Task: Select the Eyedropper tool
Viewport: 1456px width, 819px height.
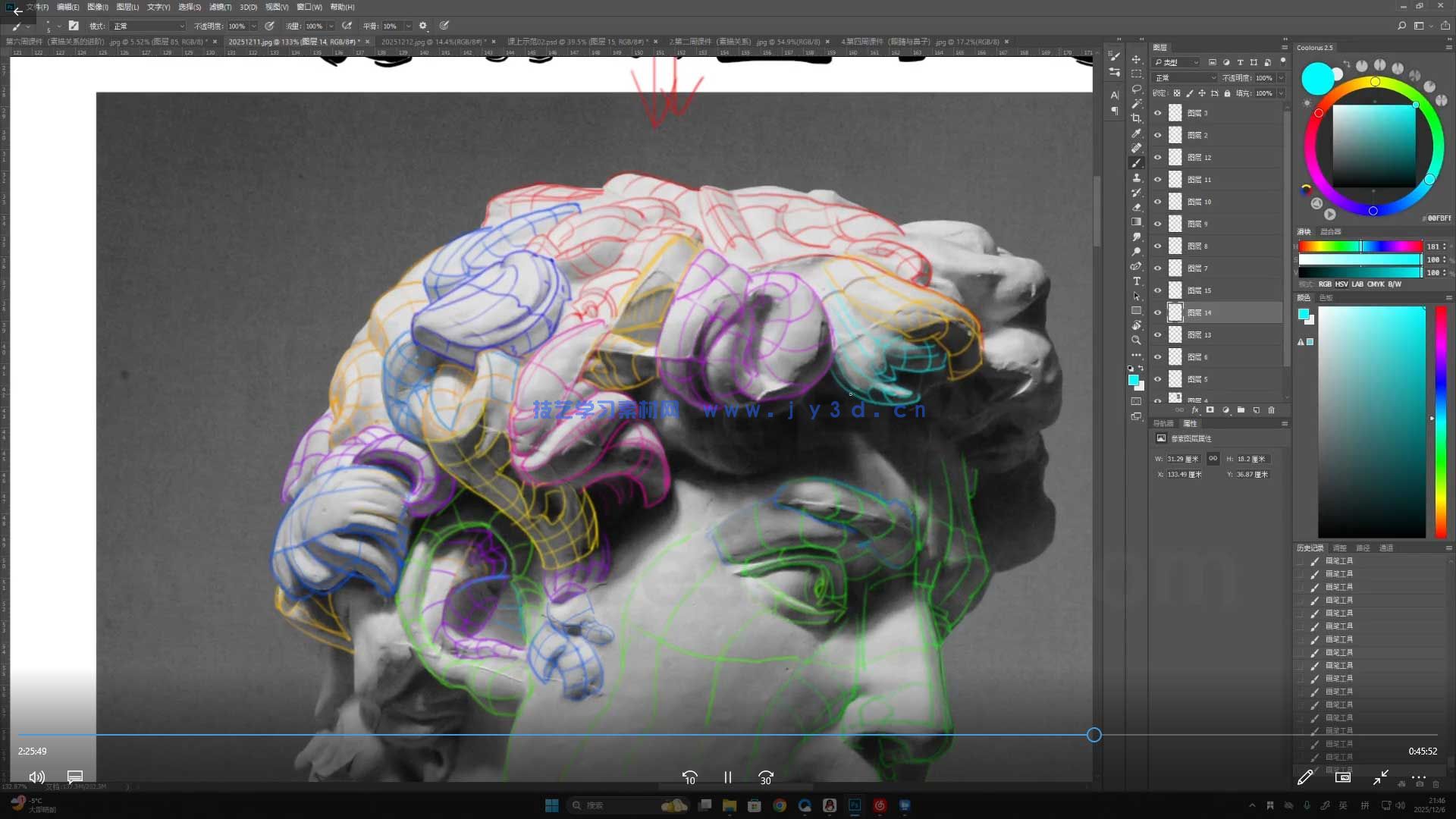Action: click(x=1136, y=133)
